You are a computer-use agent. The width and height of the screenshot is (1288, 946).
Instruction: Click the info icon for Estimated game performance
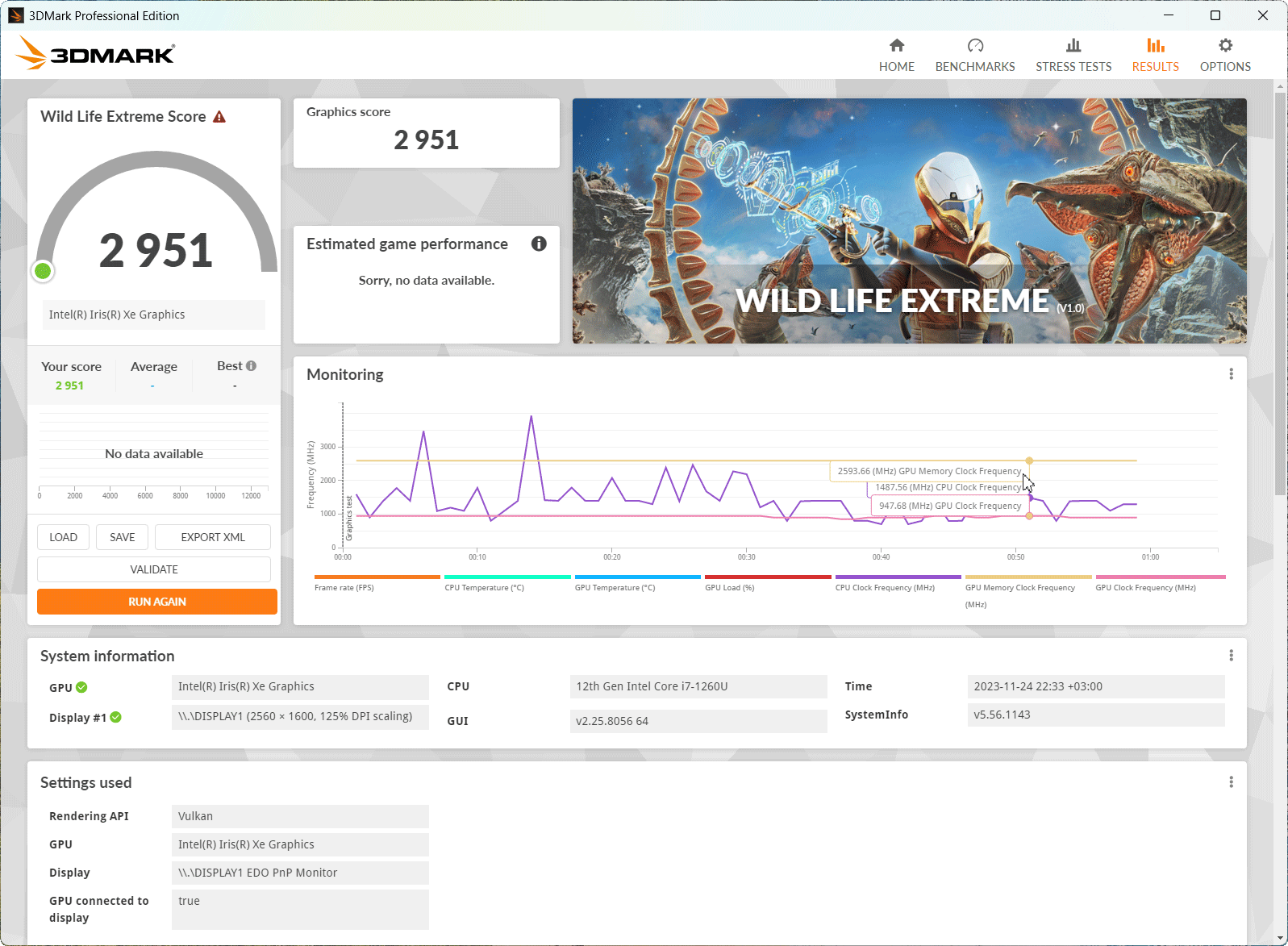539,244
